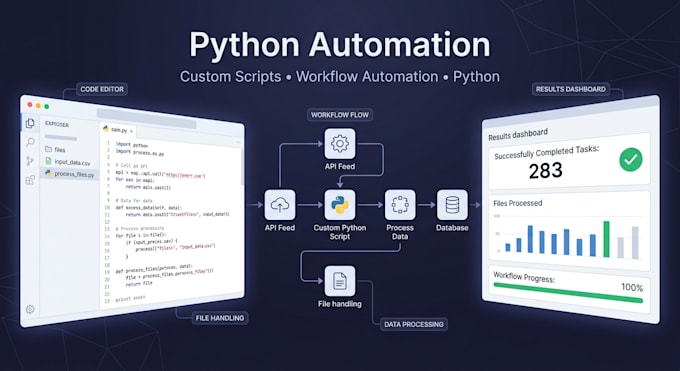Open process_files.py in the explorer

coord(69,174)
